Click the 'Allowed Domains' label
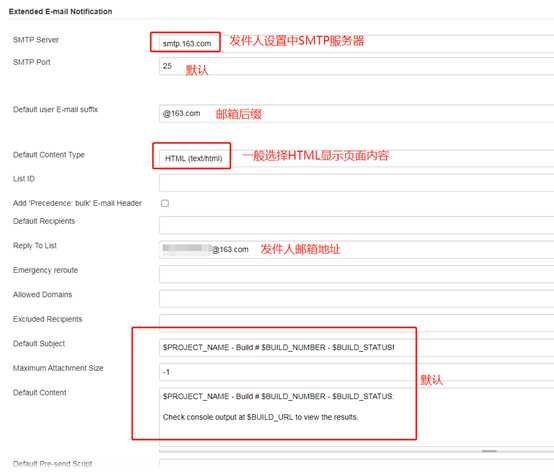 click(42, 295)
